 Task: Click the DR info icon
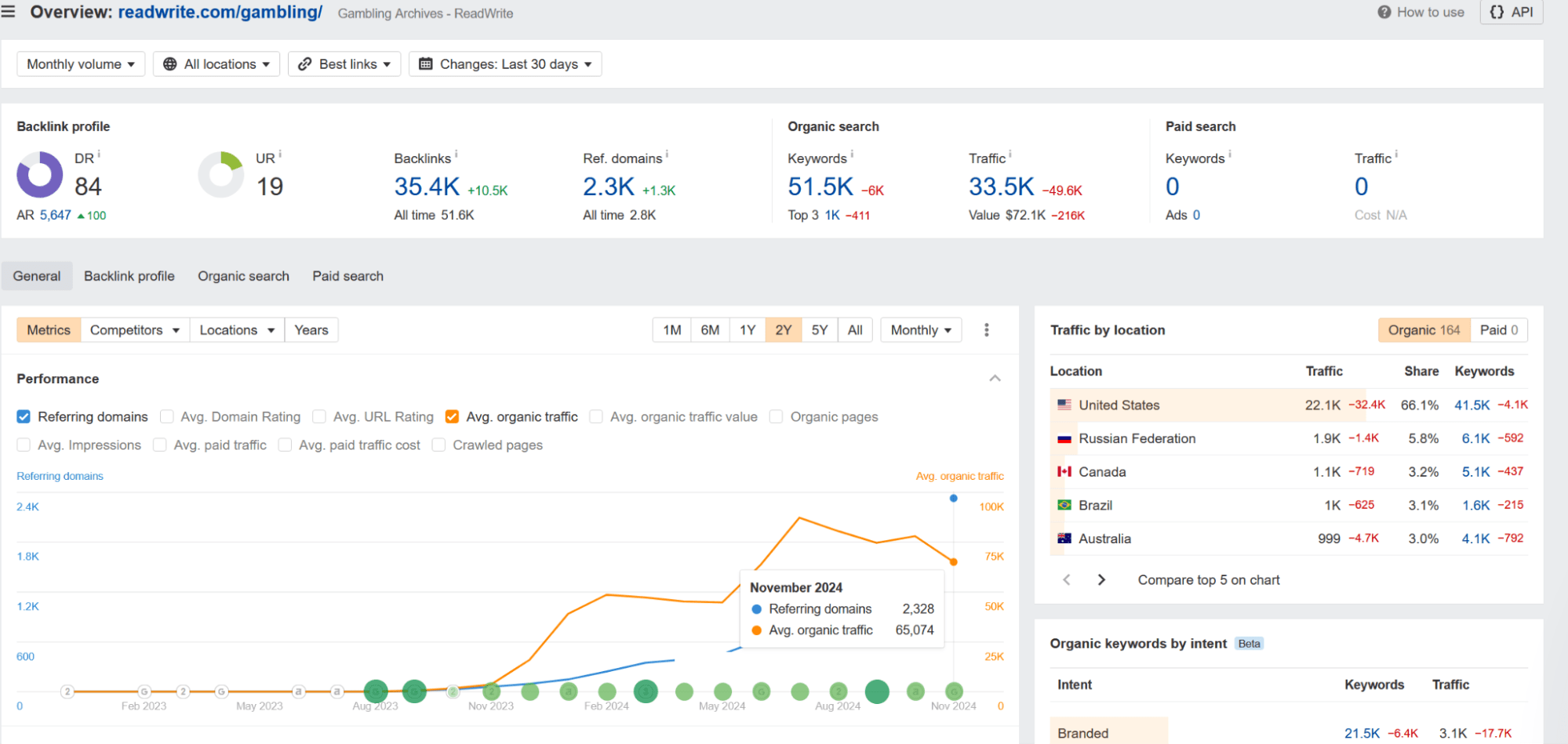click(x=99, y=154)
